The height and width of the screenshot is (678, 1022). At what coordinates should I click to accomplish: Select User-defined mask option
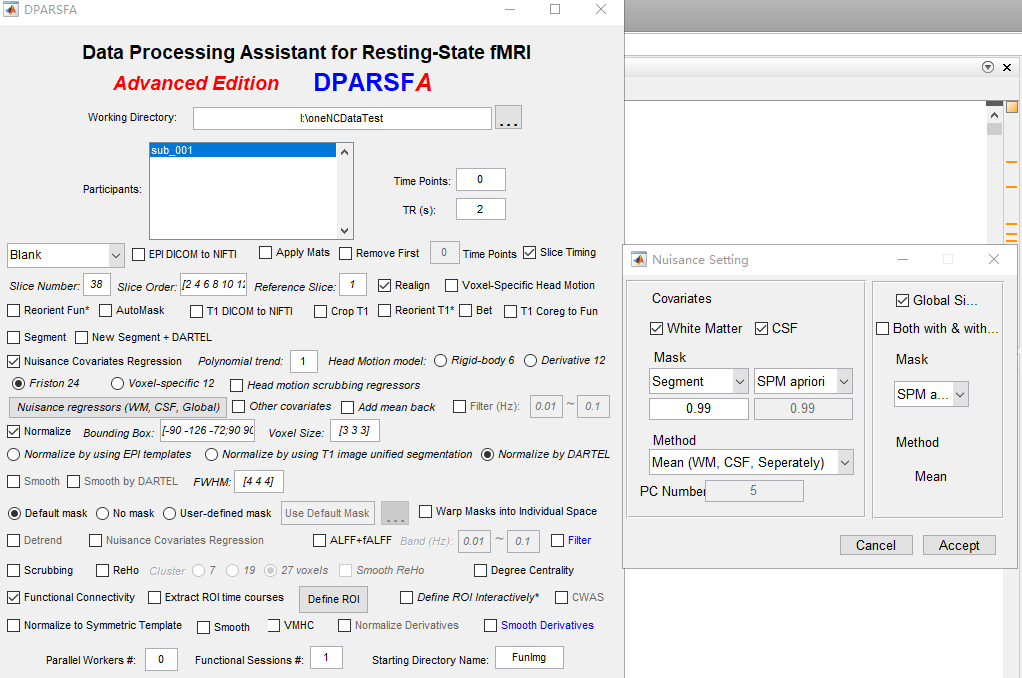(x=169, y=514)
